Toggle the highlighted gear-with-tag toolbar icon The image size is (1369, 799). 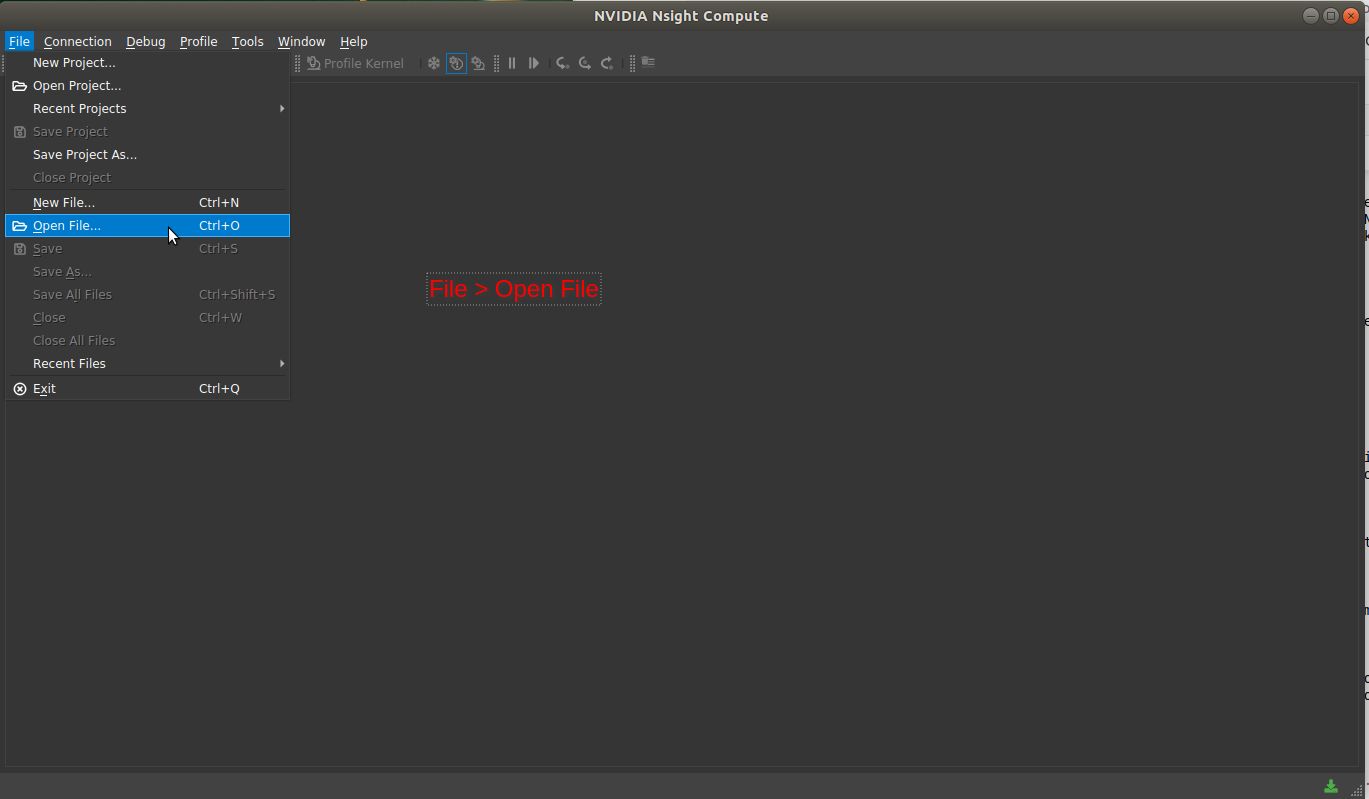pos(456,63)
